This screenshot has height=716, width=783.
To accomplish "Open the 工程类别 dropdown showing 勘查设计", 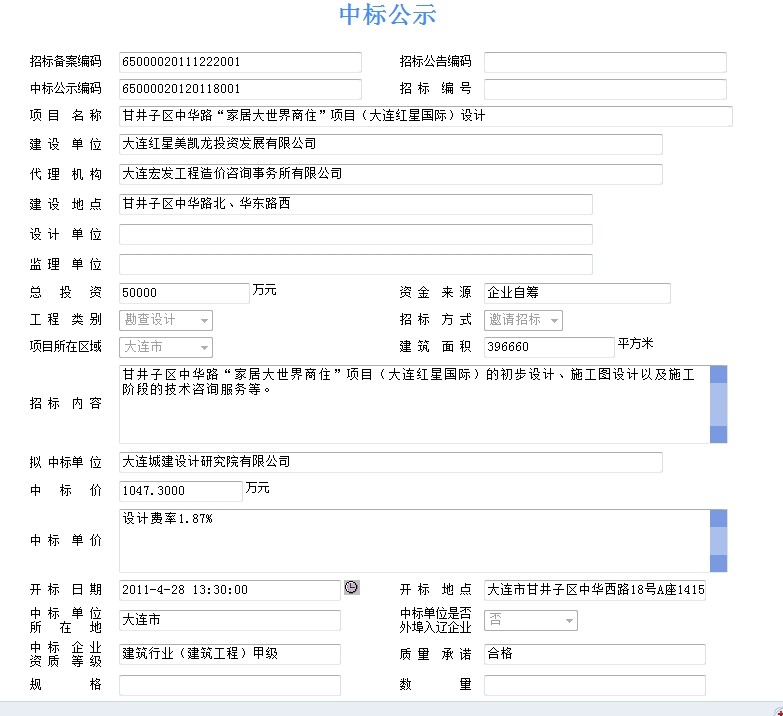I will tap(166, 320).
